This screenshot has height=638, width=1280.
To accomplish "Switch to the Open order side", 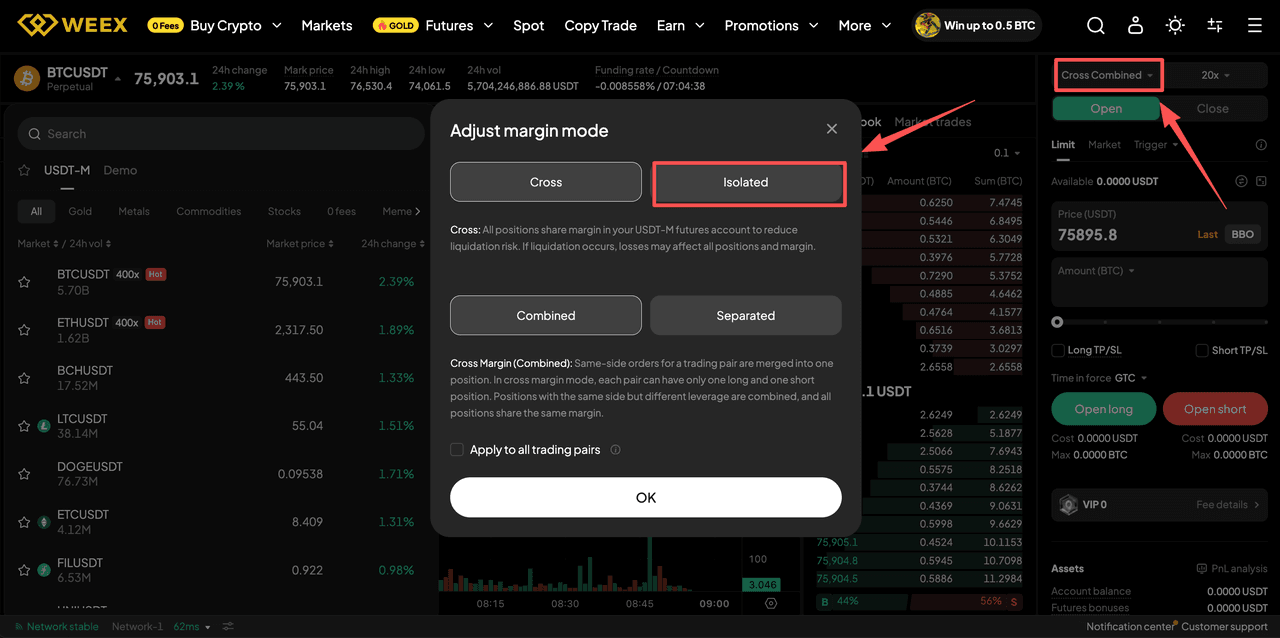I will click(x=1106, y=108).
